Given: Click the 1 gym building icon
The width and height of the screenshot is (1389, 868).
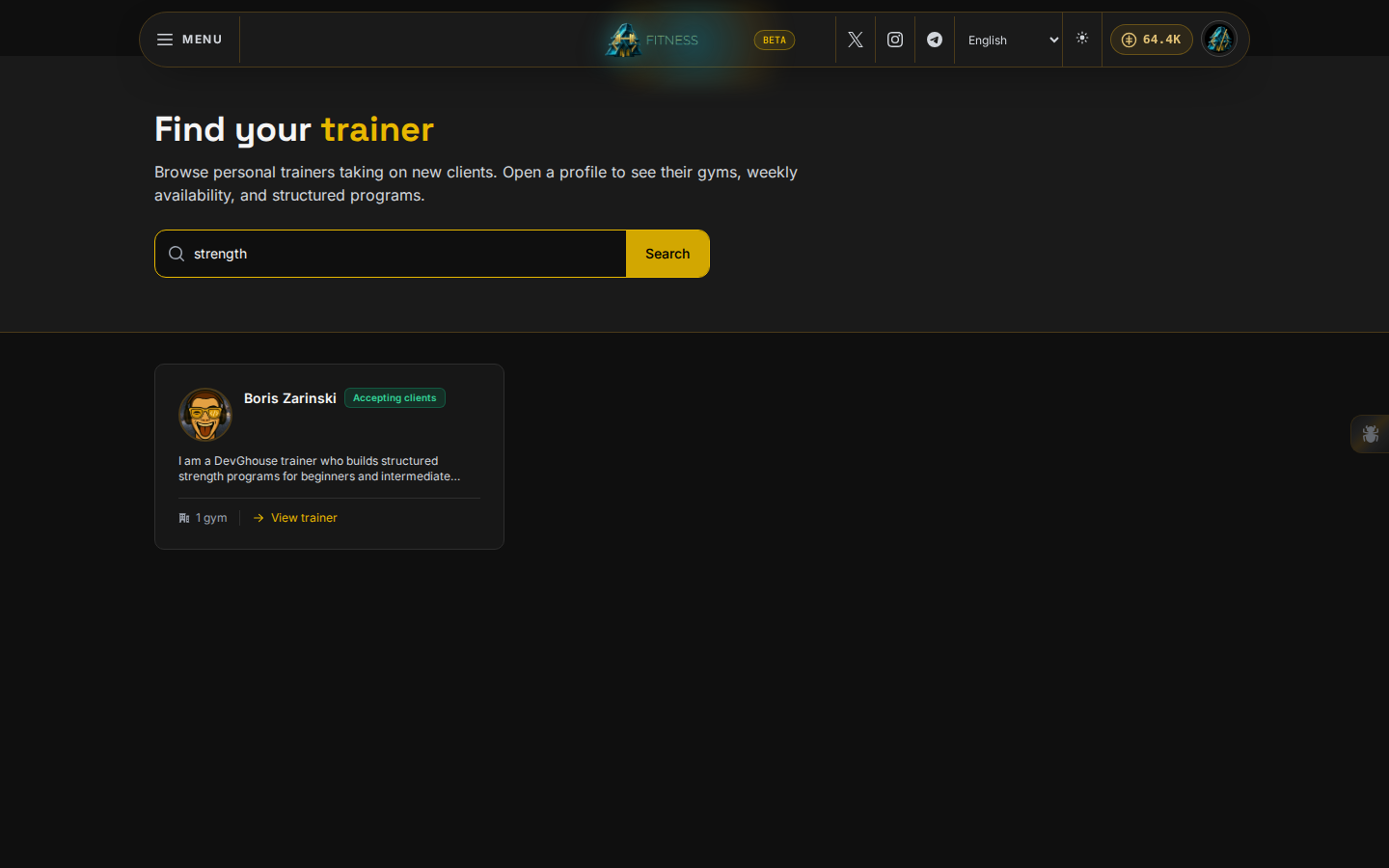Looking at the screenshot, I should coord(184,518).
